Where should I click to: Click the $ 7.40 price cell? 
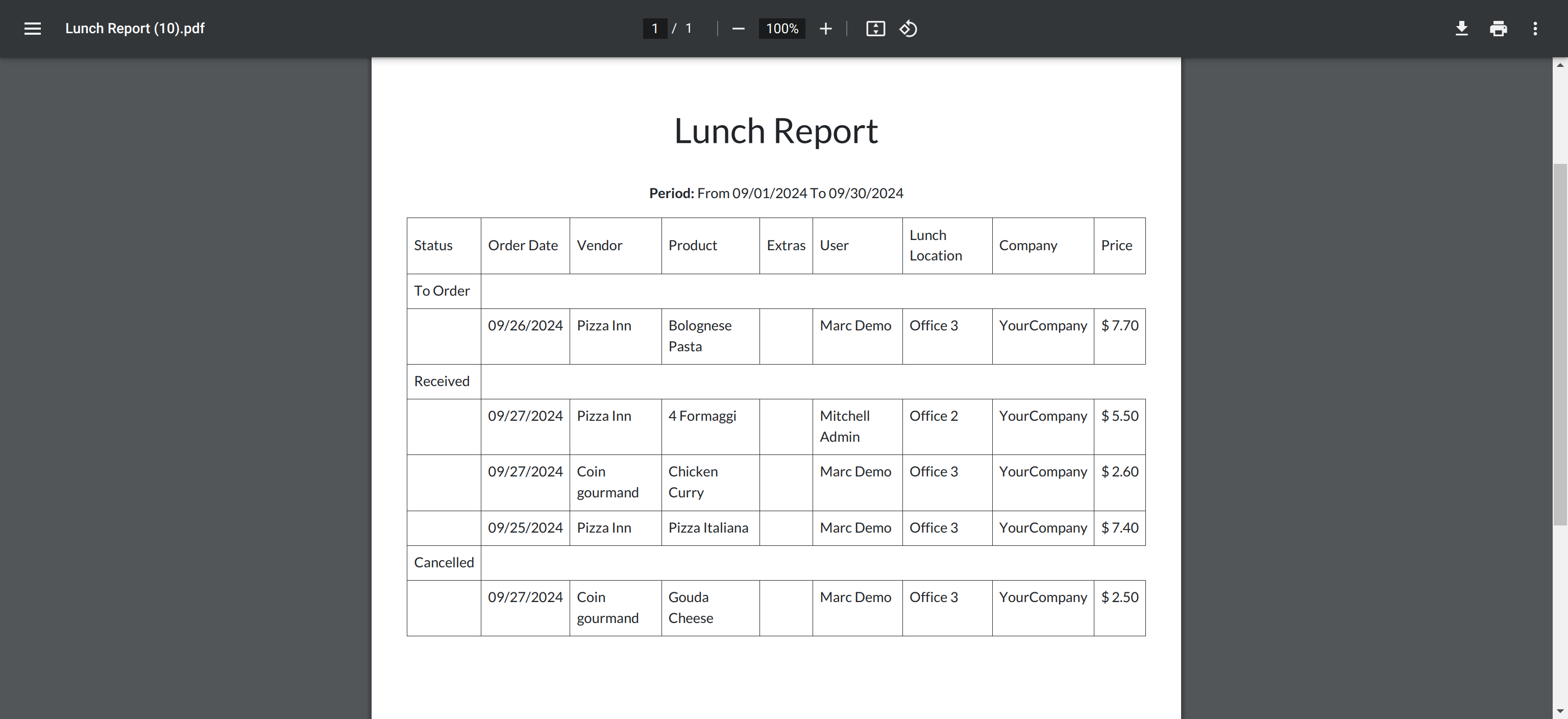[x=1119, y=528]
